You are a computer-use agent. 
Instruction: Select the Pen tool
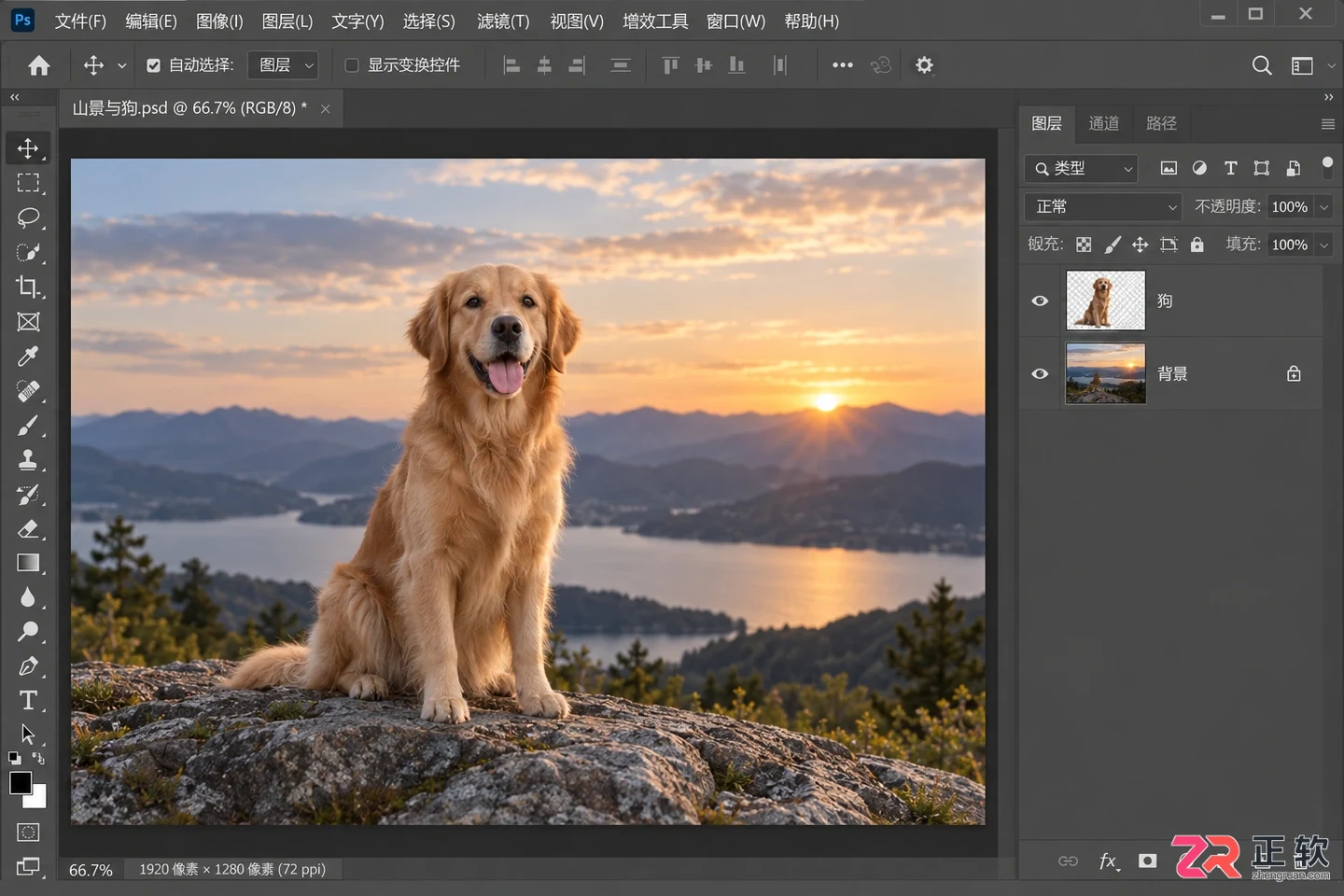[x=28, y=666]
